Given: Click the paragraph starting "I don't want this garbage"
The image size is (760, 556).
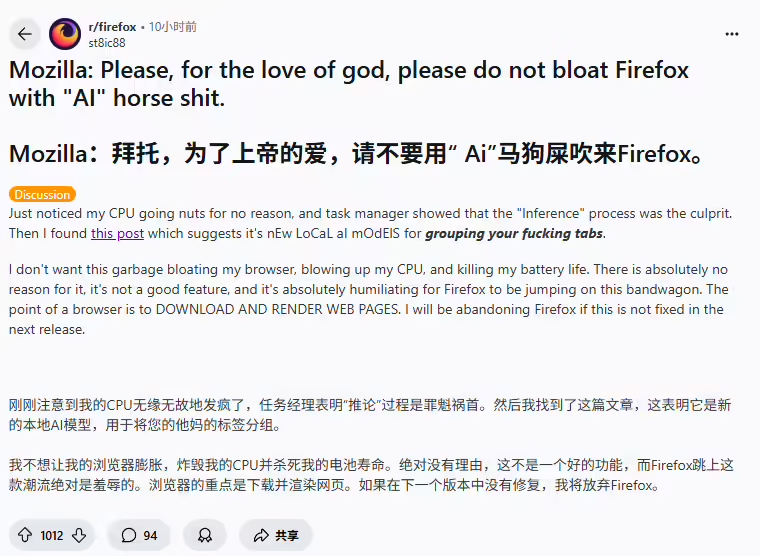Looking at the screenshot, I should pos(366,299).
